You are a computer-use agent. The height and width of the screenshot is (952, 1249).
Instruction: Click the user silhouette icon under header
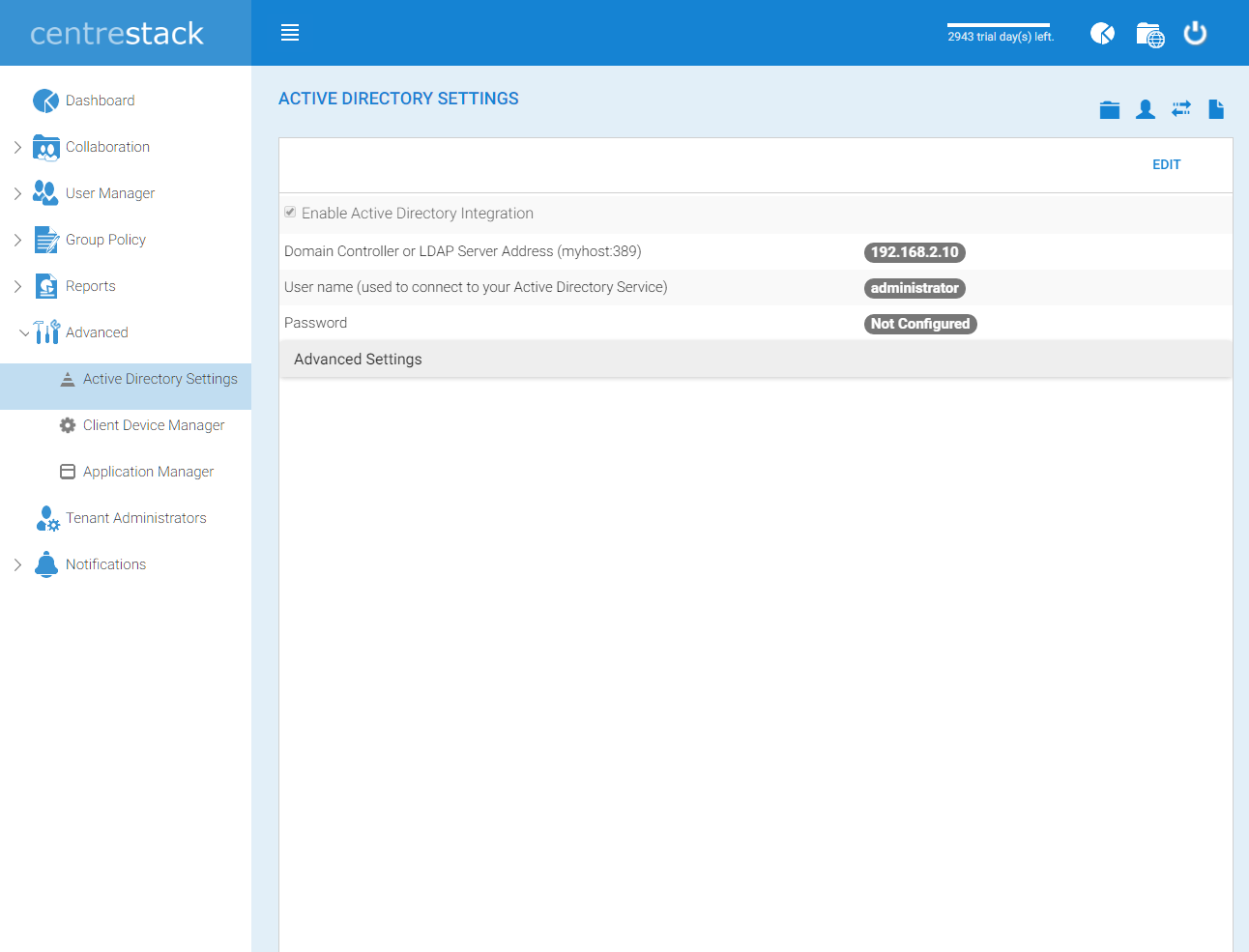point(1146,109)
